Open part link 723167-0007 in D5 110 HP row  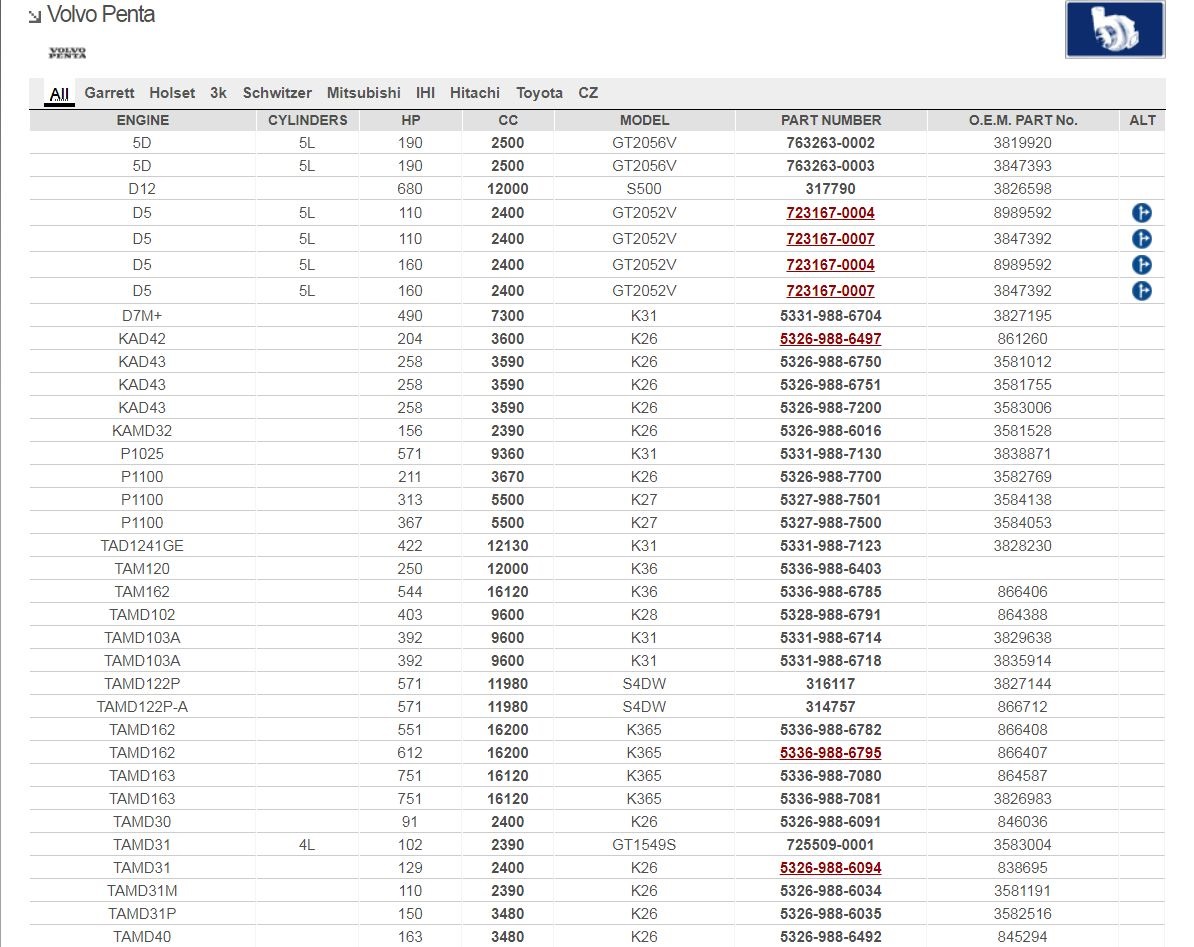point(830,239)
